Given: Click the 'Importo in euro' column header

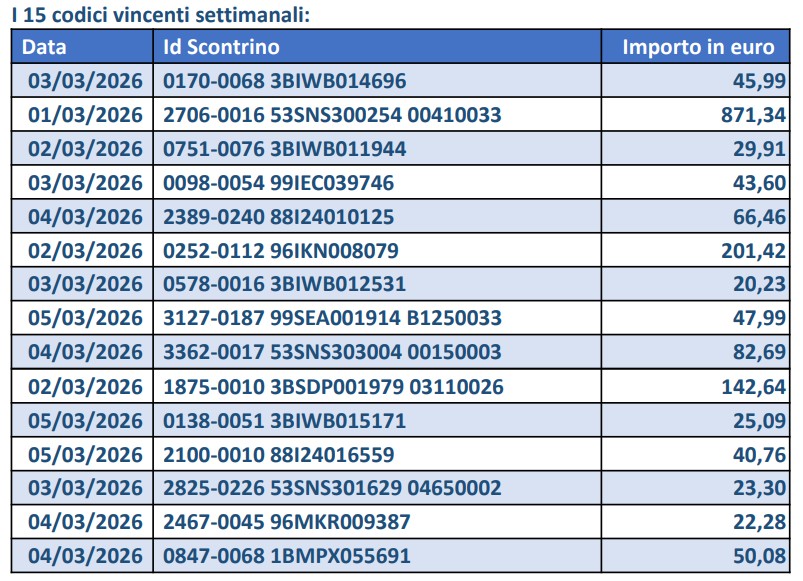Looking at the screenshot, I should [698, 47].
